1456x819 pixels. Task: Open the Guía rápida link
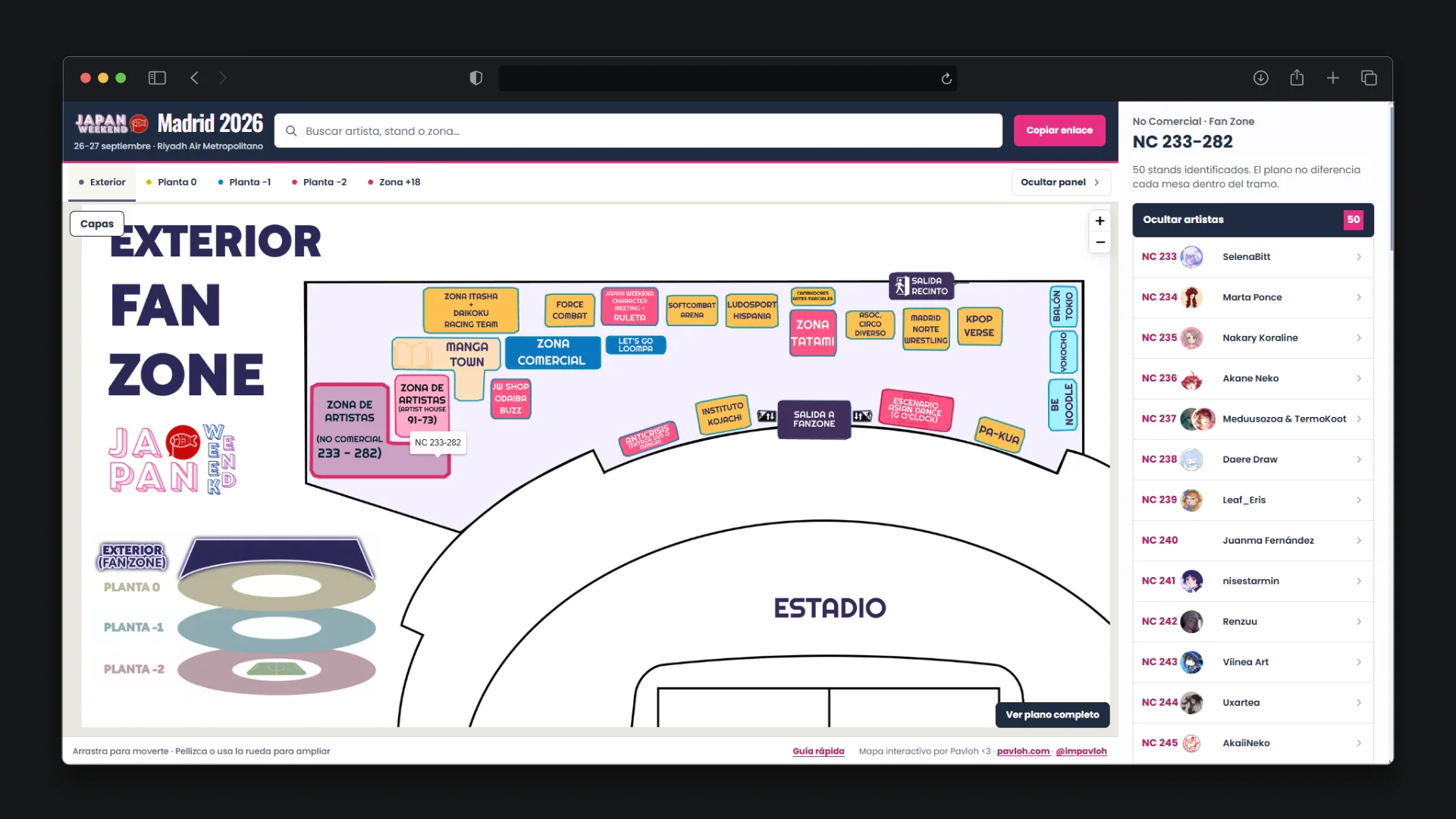click(818, 752)
